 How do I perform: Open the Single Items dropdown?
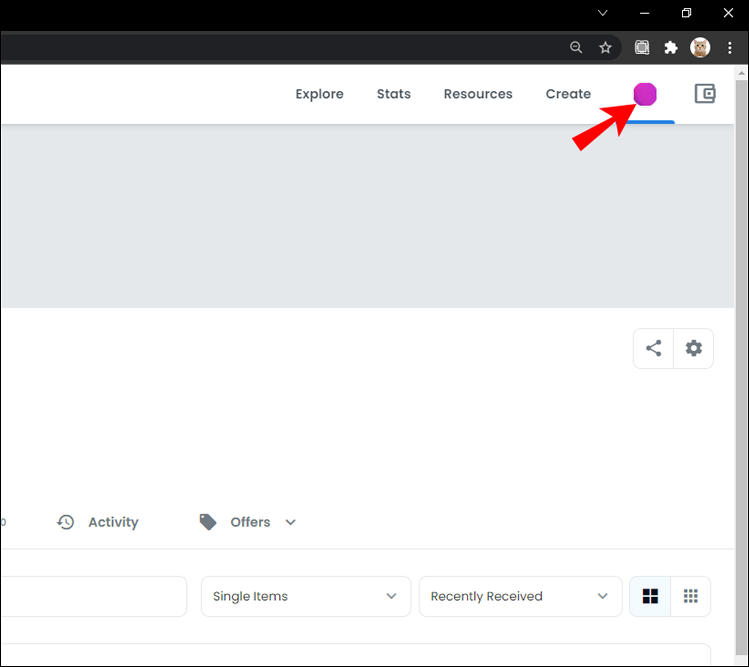click(x=306, y=596)
